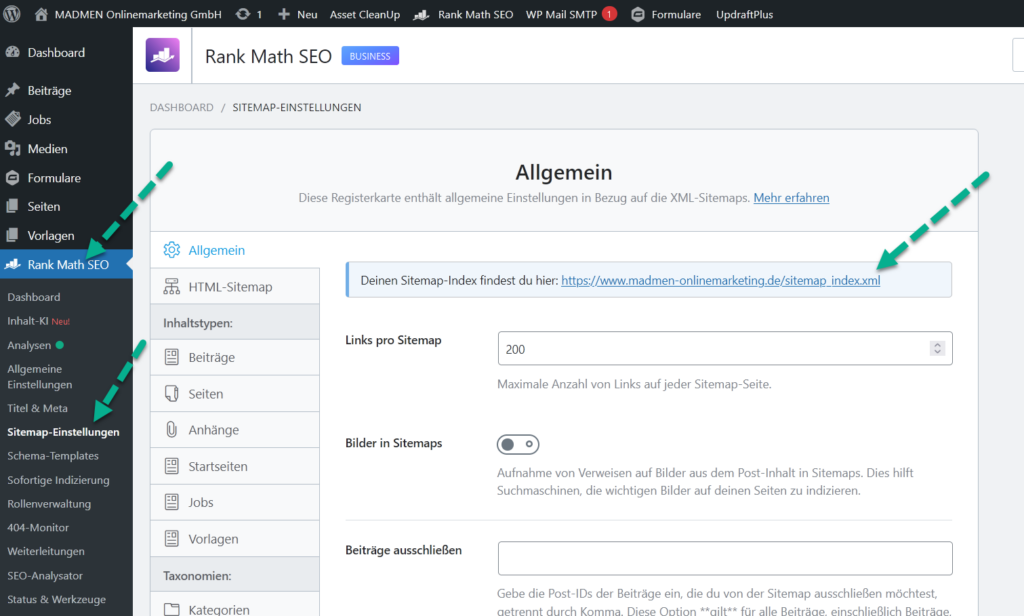Select the Beiträge content type tab

pos(235,357)
